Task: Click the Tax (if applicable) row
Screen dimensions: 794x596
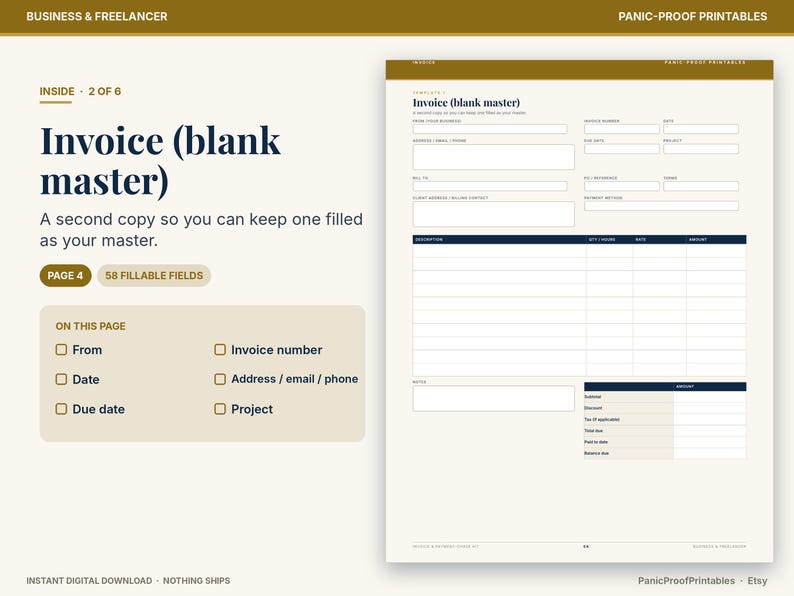Action: 665,419
